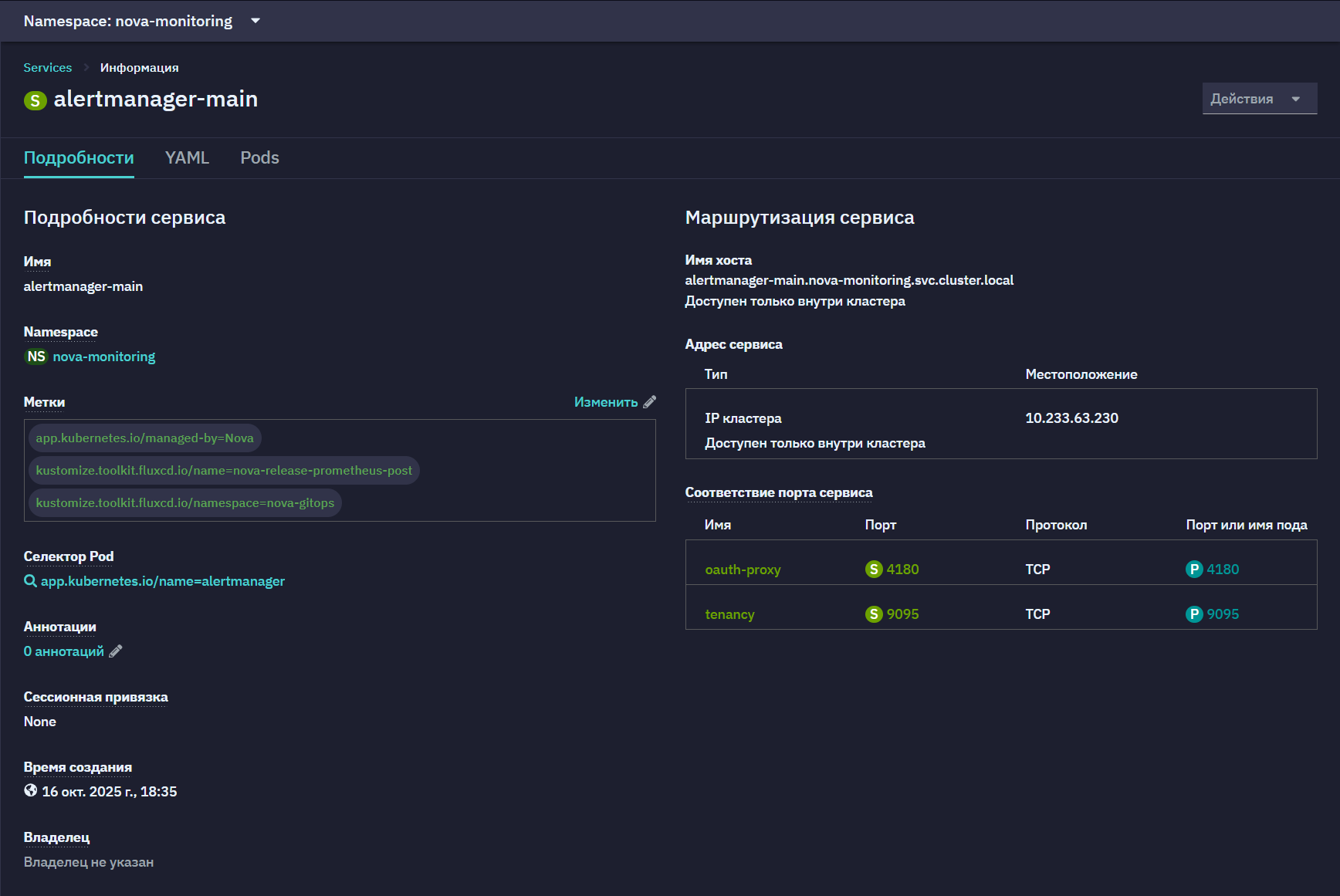Click the pencil icon next to Изменить
Image resolution: width=1340 pixels, height=896 pixels.
coord(650,402)
